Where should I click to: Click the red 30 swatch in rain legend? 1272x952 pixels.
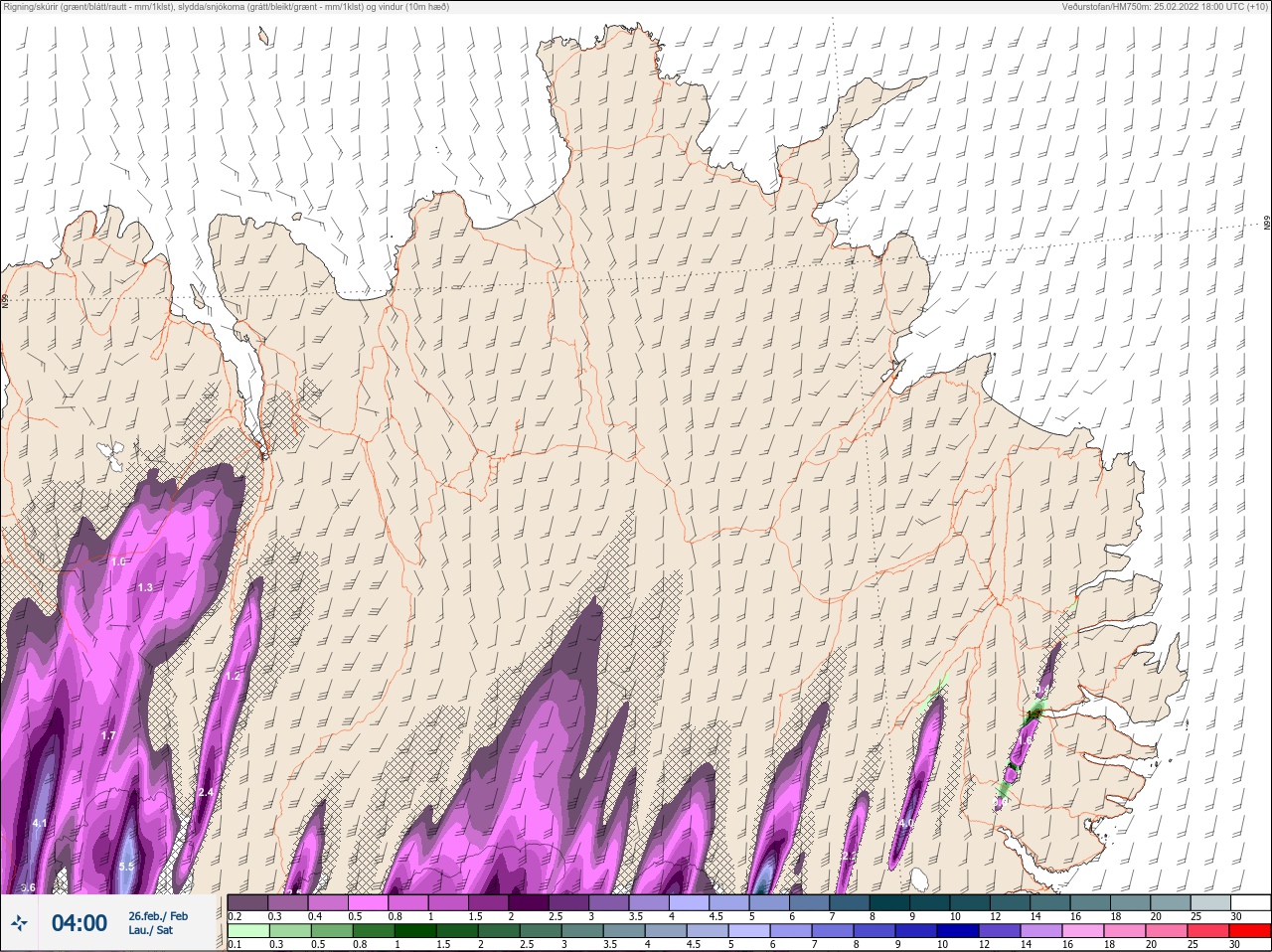click(1250, 931)
